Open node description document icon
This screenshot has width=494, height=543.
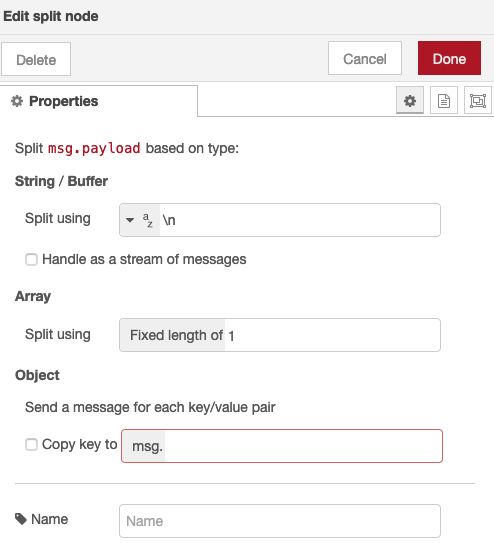coord(444,100)
